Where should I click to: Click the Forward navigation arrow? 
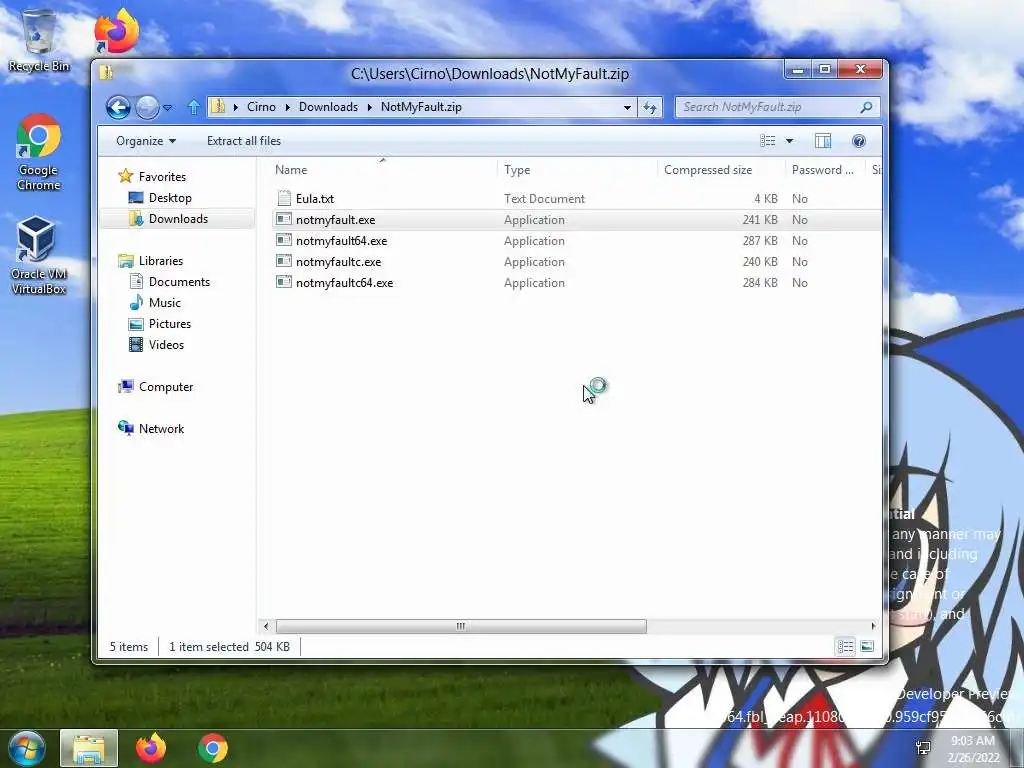[x=148, y=107]
